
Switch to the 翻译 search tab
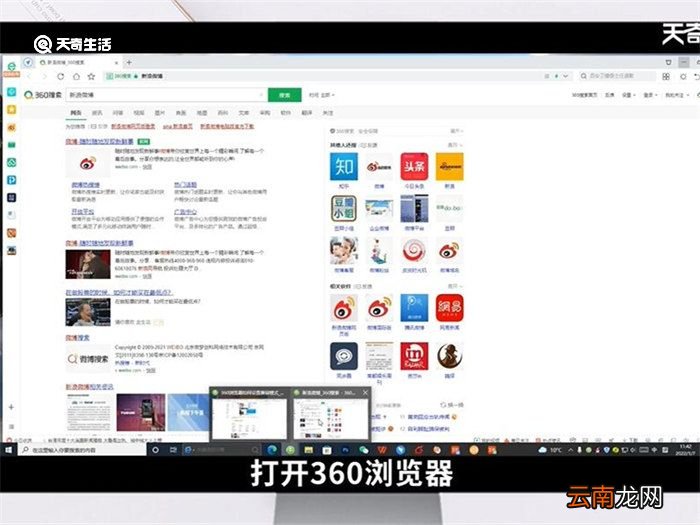point(307,113)
